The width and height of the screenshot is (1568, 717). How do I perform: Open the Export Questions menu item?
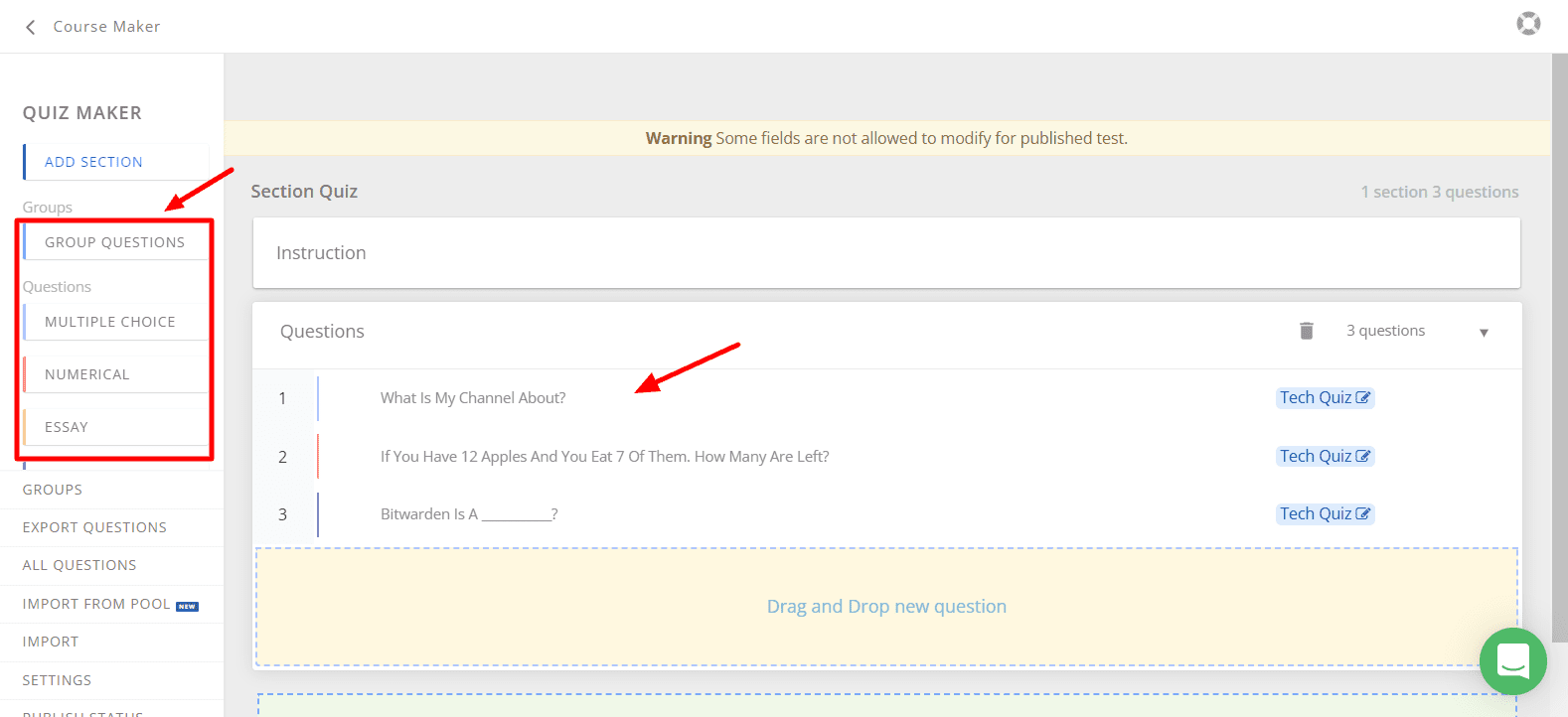[94, 527]
